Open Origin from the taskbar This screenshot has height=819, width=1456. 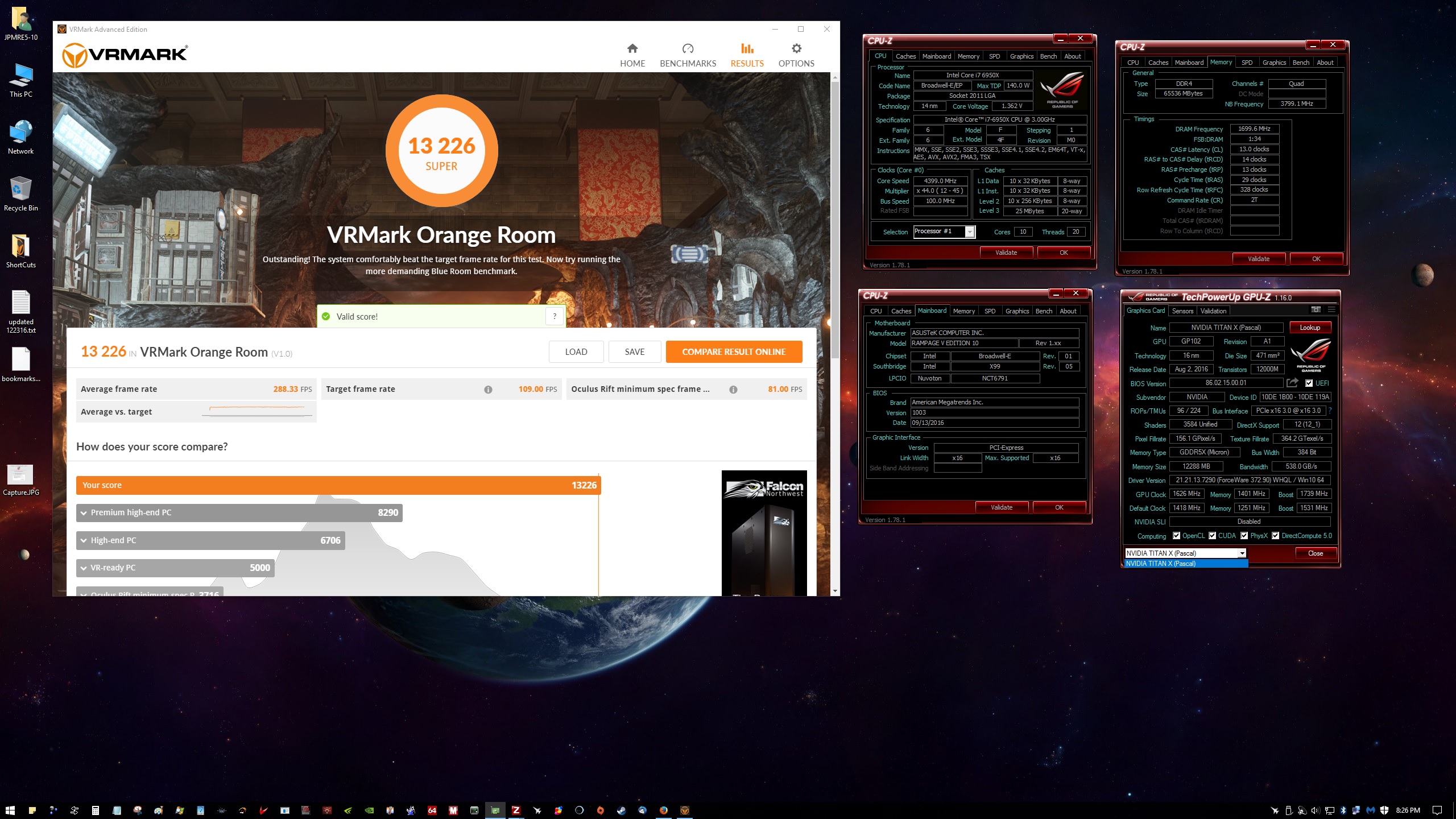pyautogui.click(x=601, y=810)
